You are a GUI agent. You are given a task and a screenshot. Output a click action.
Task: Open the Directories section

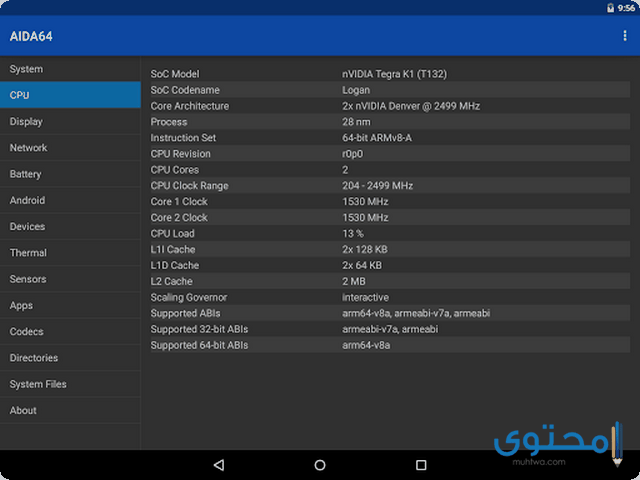70,358
